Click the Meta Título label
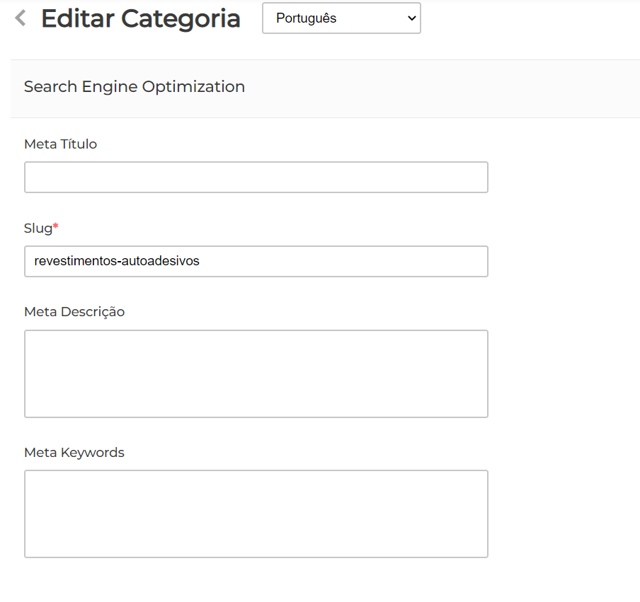This screenshot has width=640, height=602. [60, 144]
